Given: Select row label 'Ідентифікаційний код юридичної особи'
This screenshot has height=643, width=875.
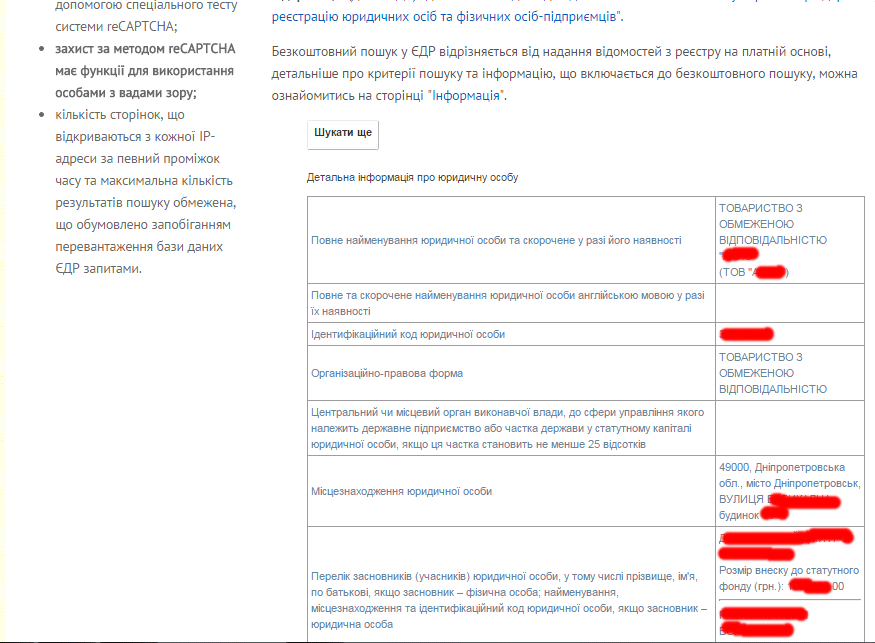Looking at the screenshot, I should point(408,334).
